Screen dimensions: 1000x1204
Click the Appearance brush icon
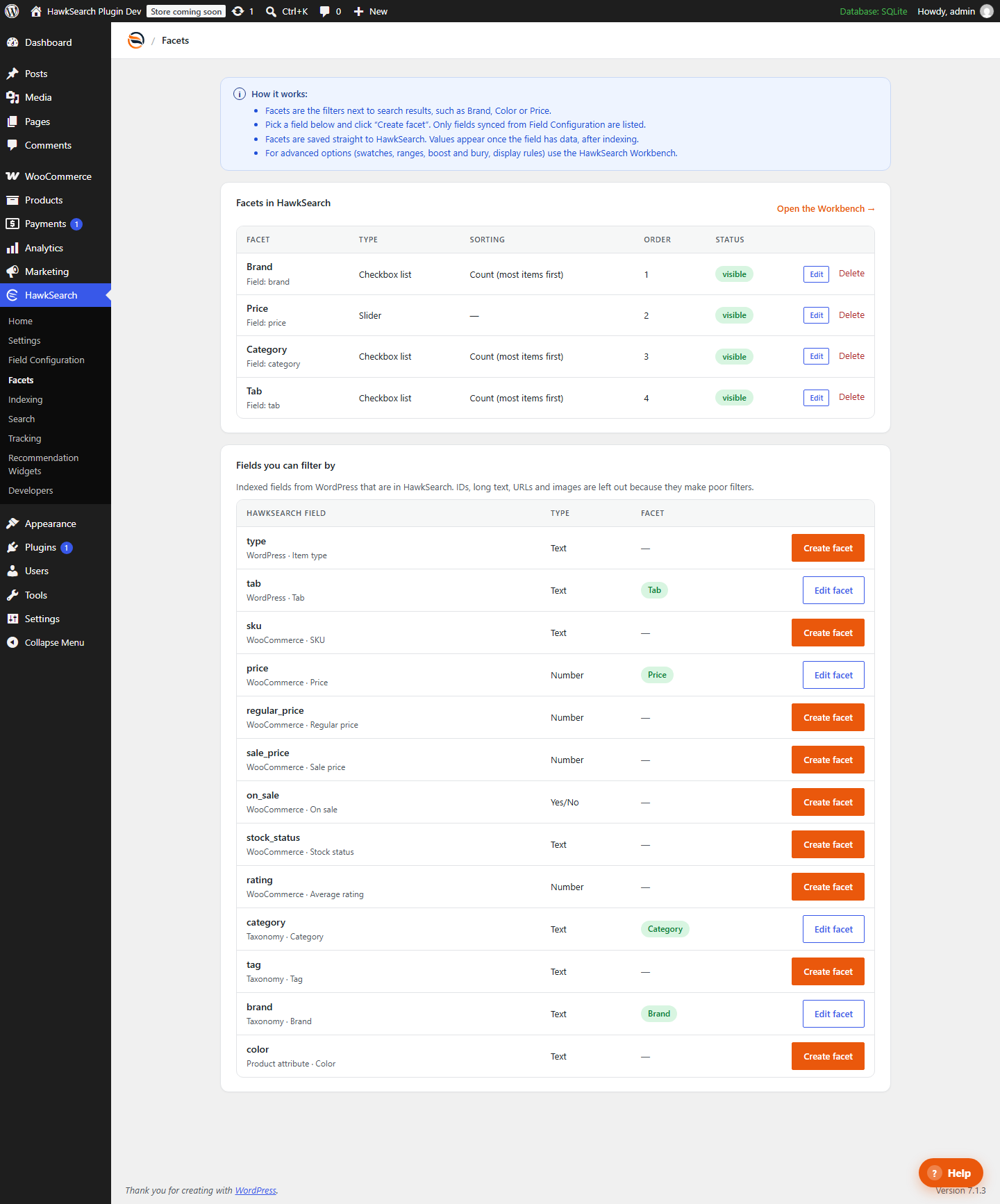12,524
